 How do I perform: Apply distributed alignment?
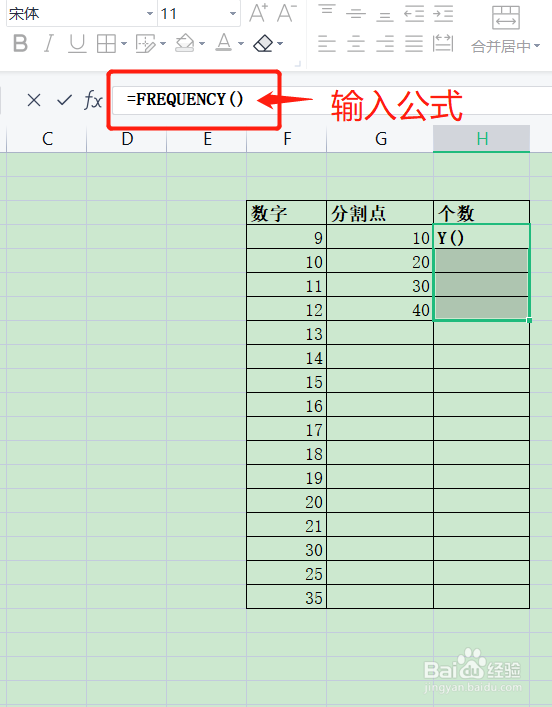pos(443,43)
